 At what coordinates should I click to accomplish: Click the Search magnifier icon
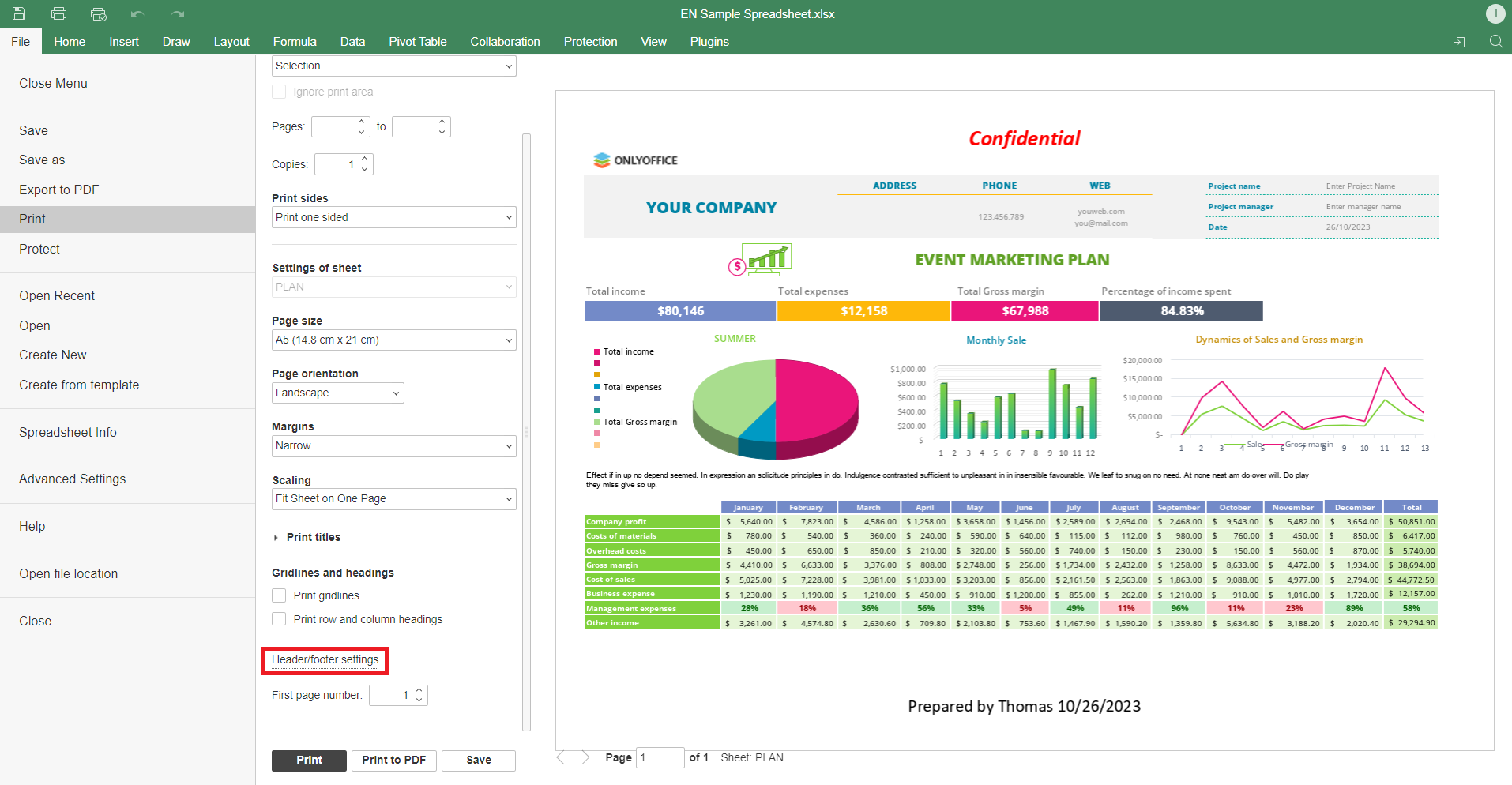(x=1495, y=42)
